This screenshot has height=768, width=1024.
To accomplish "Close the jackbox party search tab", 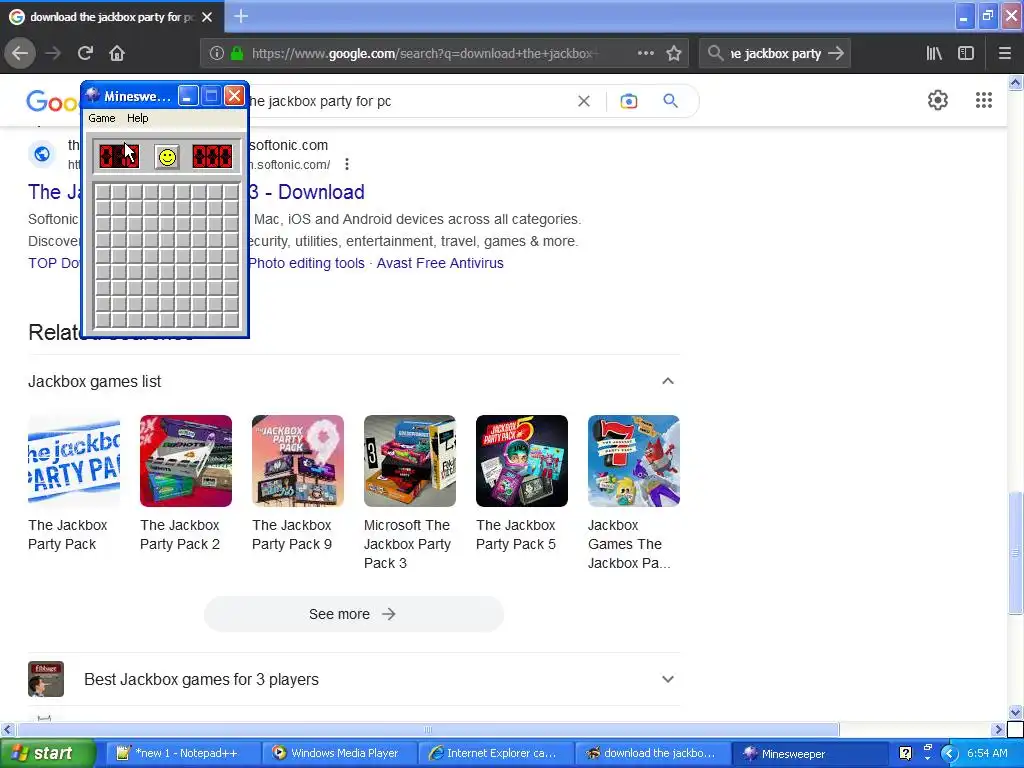I will [x=207, y=17].
